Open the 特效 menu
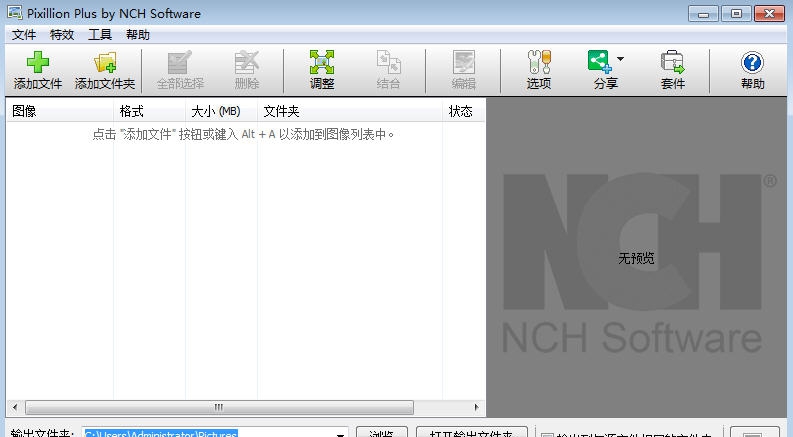This screenshot has height=437, width=793. [x=62, y=34]
